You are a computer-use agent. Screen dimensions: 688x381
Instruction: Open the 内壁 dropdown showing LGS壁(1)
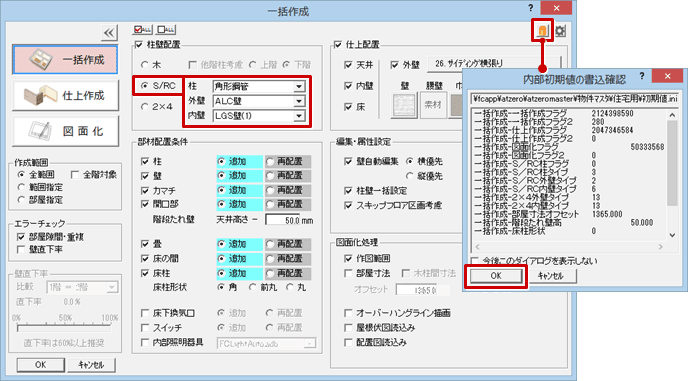tap(258, 116)
